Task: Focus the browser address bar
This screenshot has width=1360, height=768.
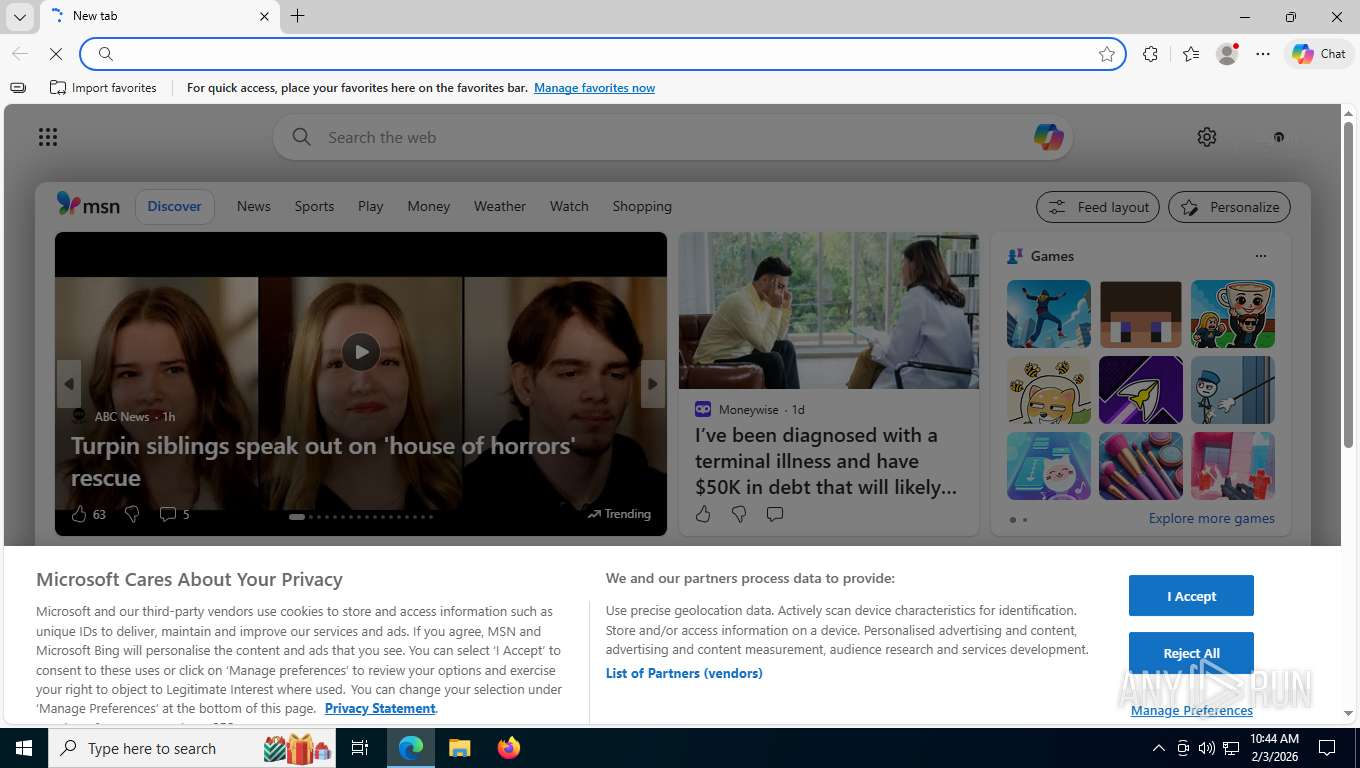Action: pos(602,54)
